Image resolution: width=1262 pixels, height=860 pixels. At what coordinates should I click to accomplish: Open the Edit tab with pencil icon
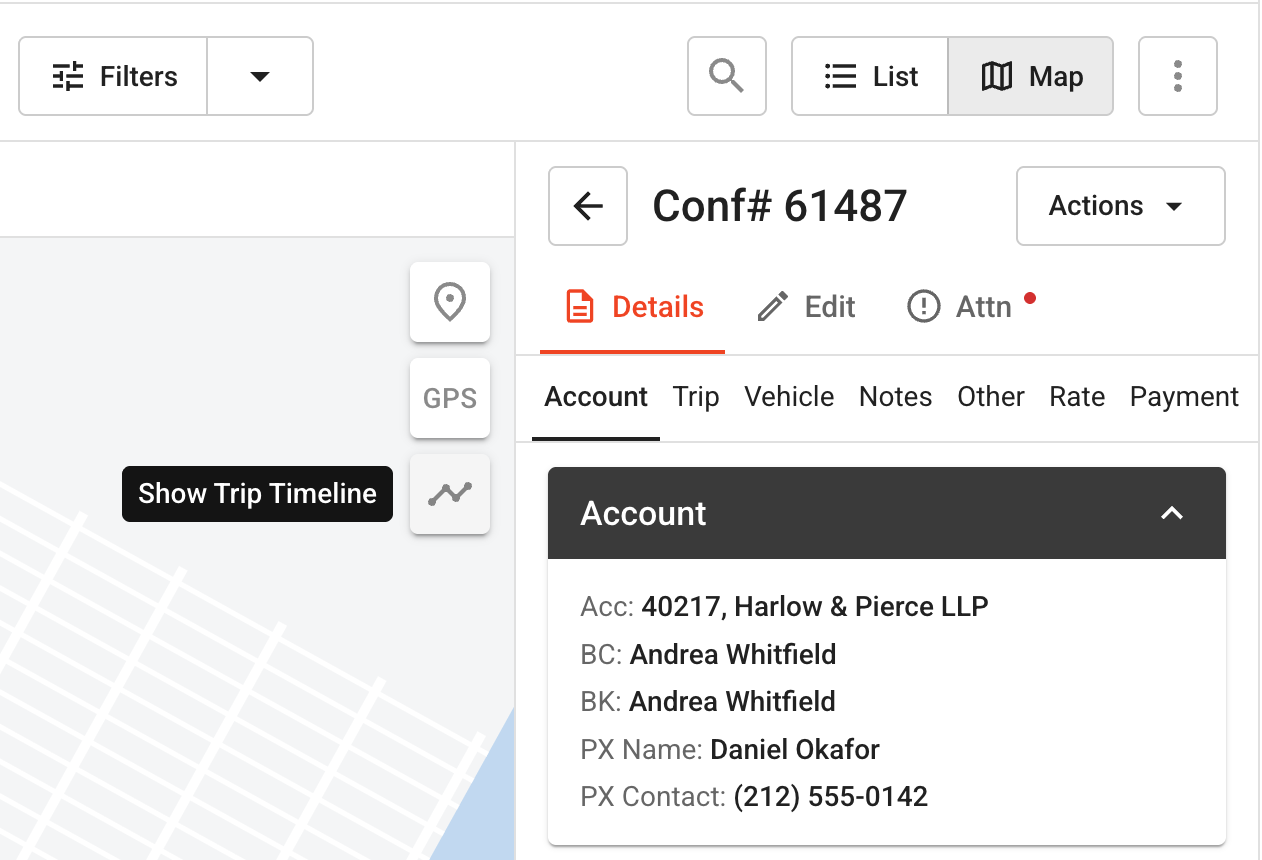806,306
